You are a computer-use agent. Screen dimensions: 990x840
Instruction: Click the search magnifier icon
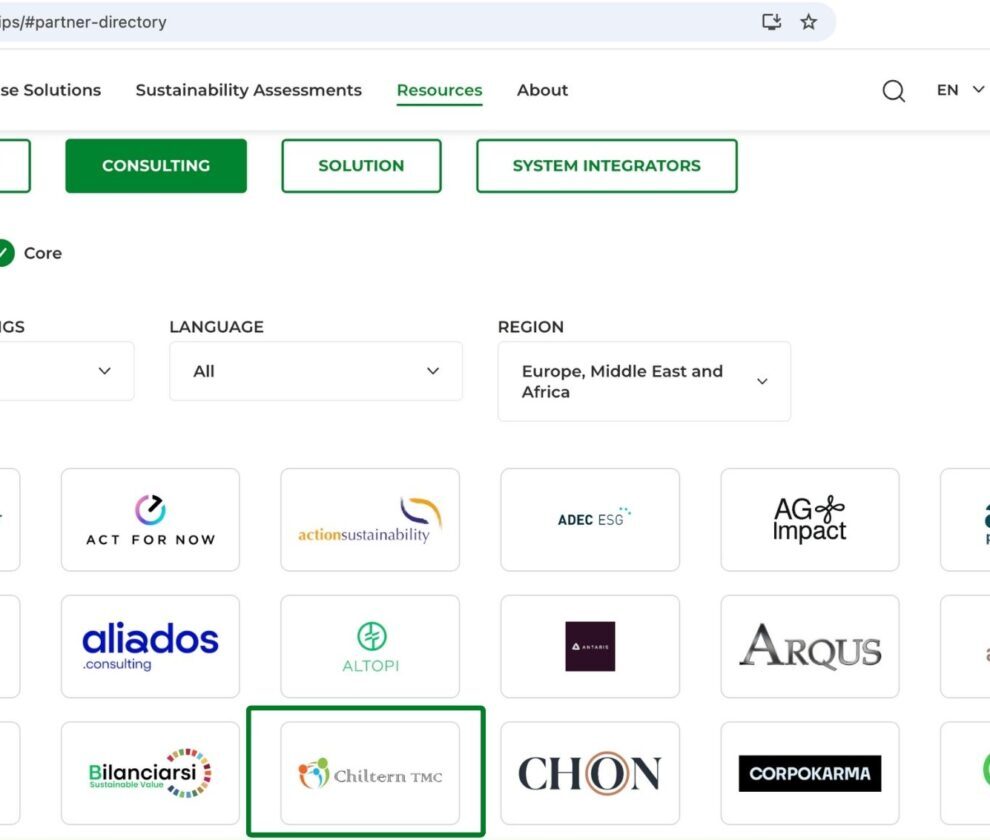893,91
